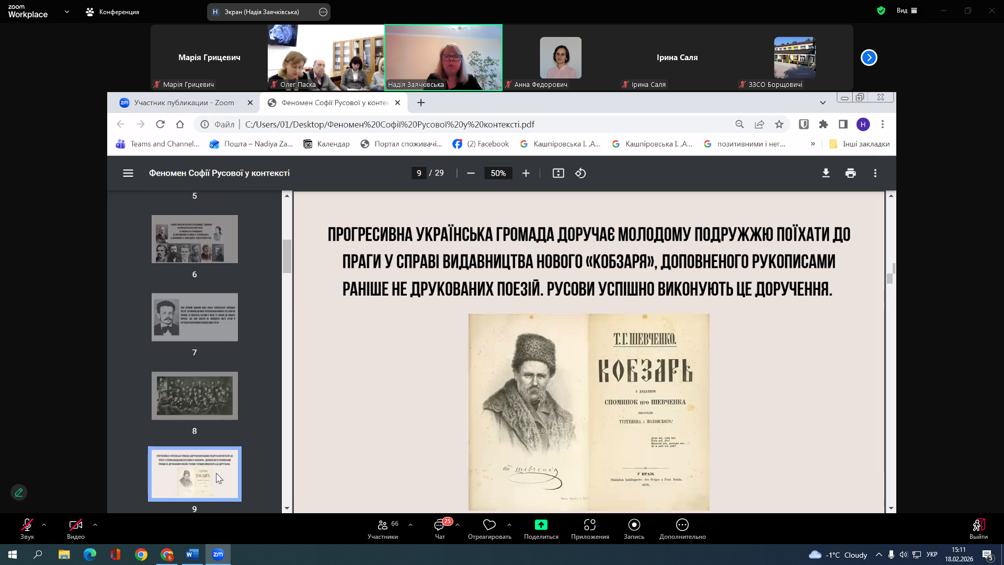This screenshot has height=565, width=1004.
Task: Turn on camera with Видео button
Action: pyautogui.click(x=75, y=528)
